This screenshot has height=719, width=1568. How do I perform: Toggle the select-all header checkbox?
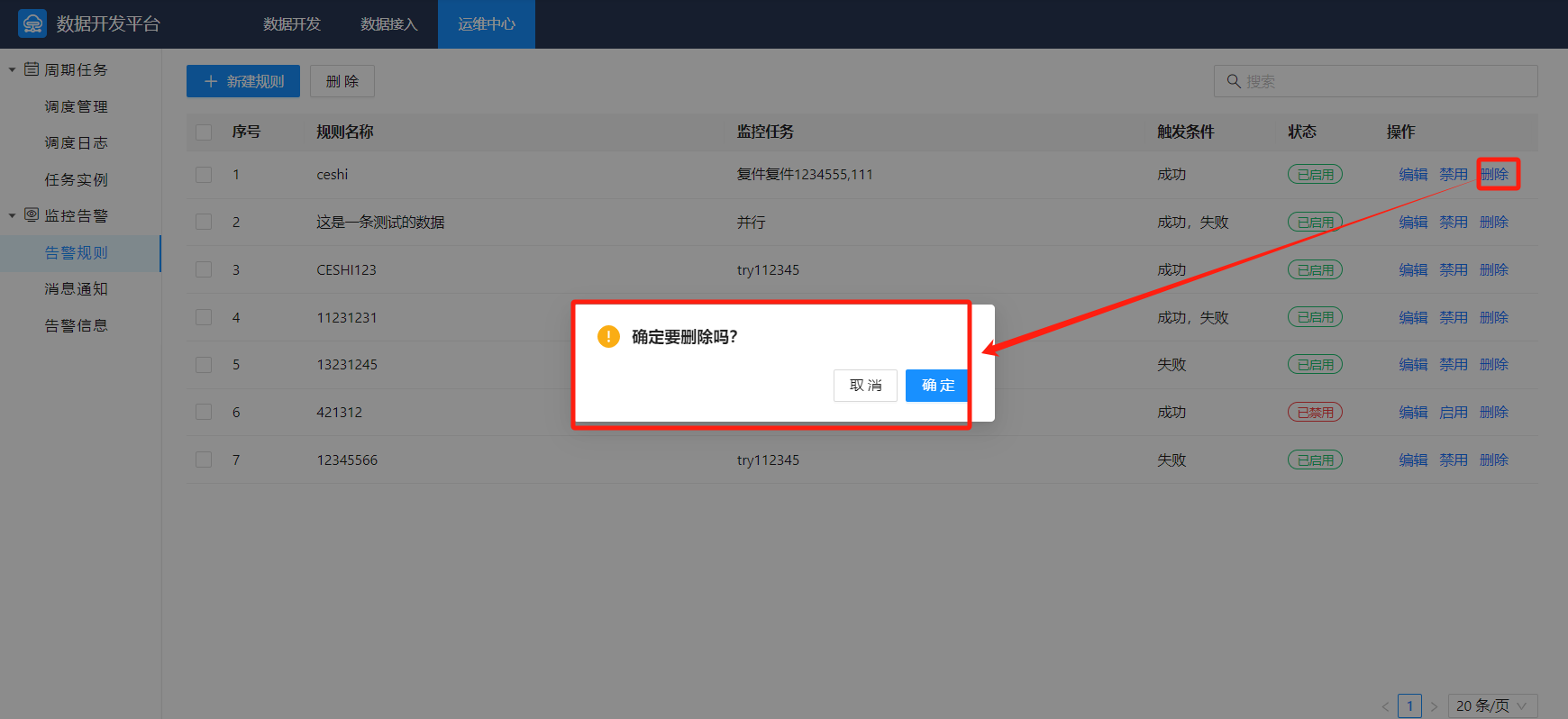[x=204, y=132]
